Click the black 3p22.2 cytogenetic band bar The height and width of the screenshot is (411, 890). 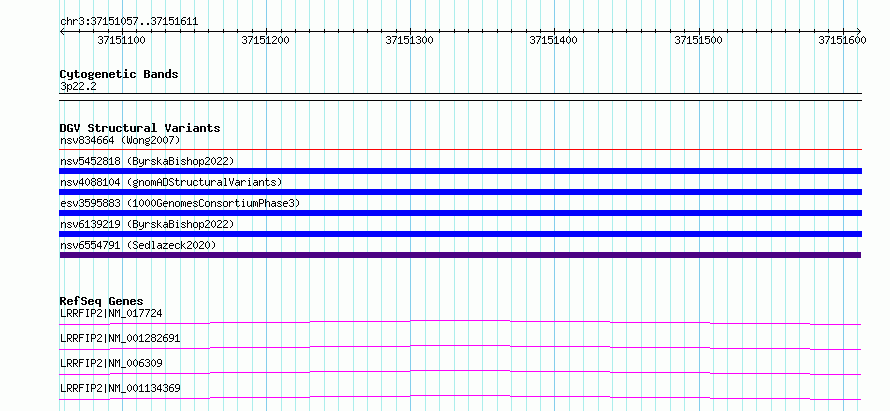(461, 97)
